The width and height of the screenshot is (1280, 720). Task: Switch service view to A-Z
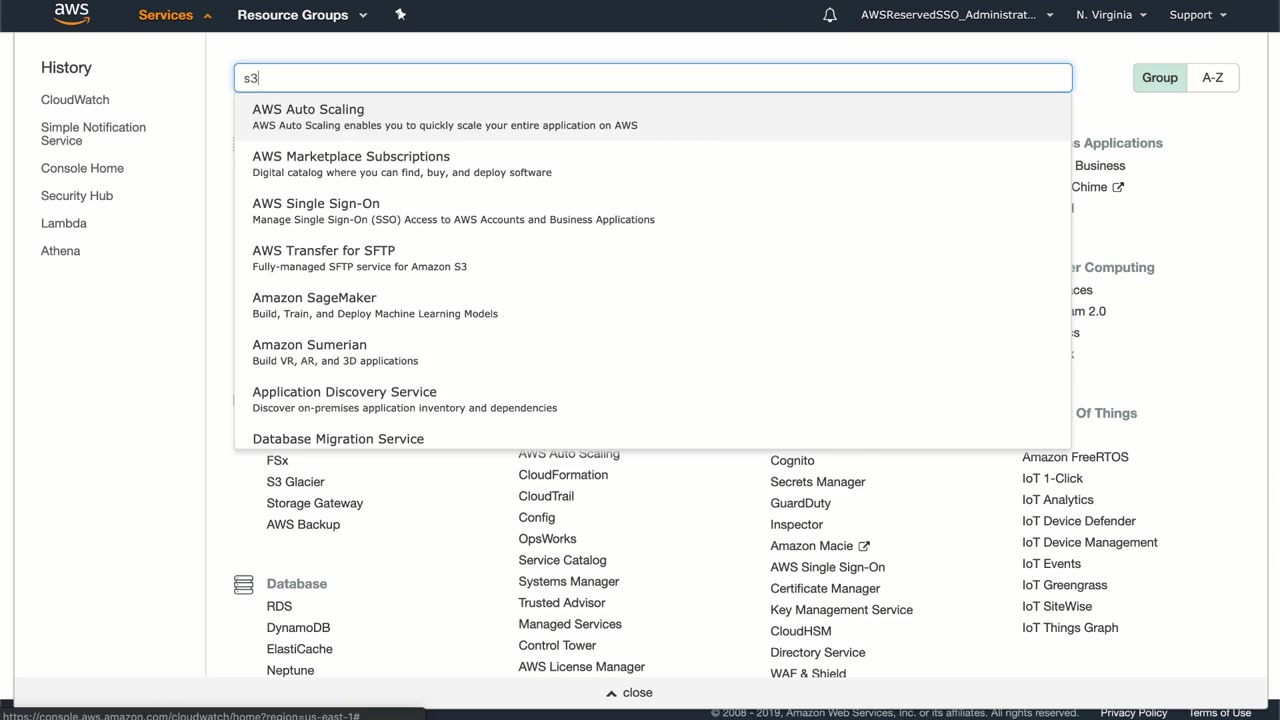pos(1212,77)
